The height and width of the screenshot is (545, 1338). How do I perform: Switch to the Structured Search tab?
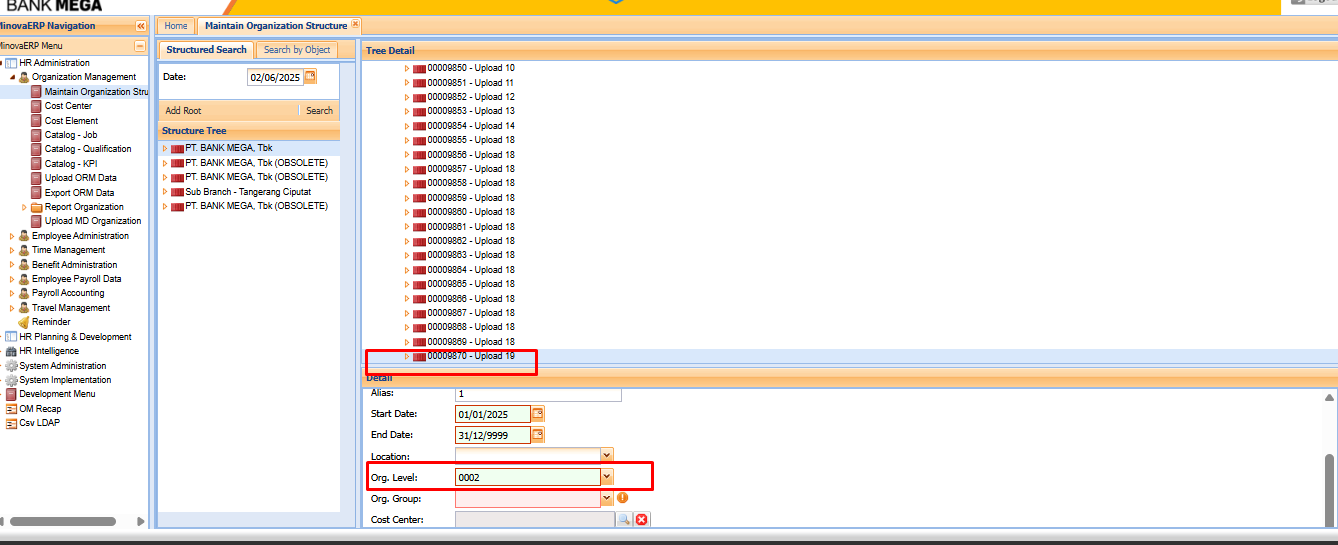(x=206, y=49)
